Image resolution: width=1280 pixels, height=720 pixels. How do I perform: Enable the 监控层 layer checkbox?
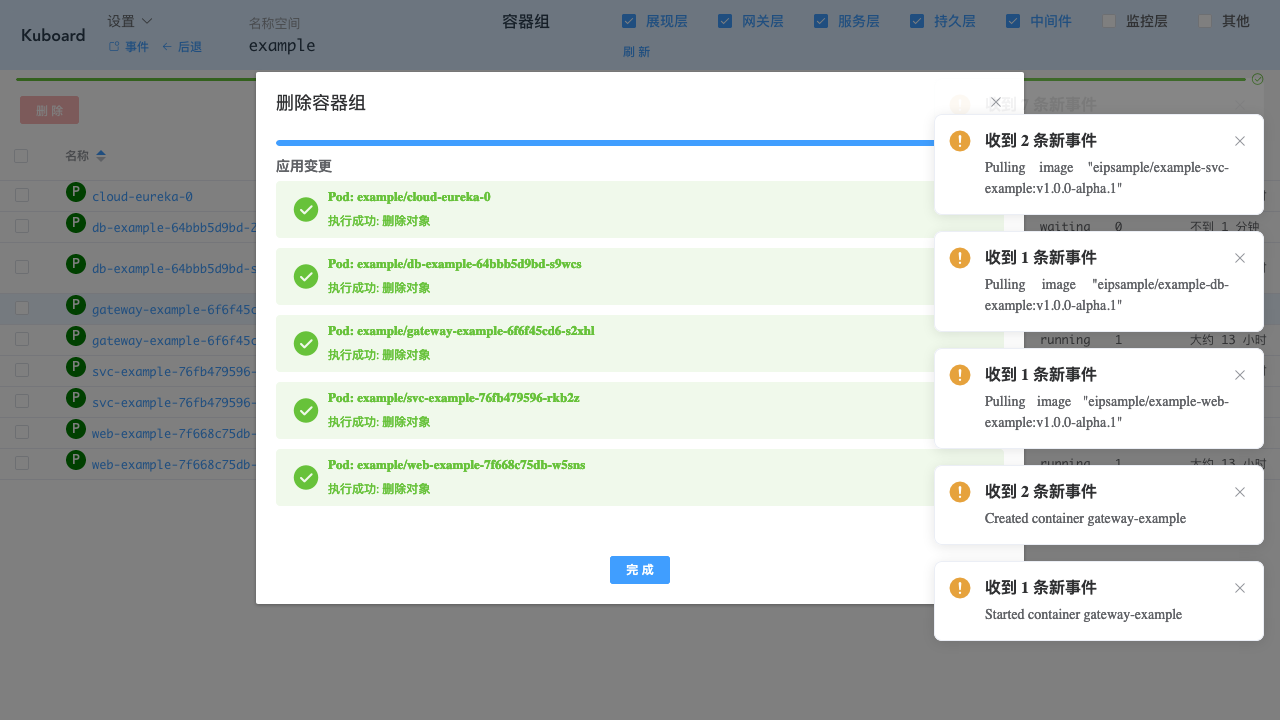(x=1109, y=21)
